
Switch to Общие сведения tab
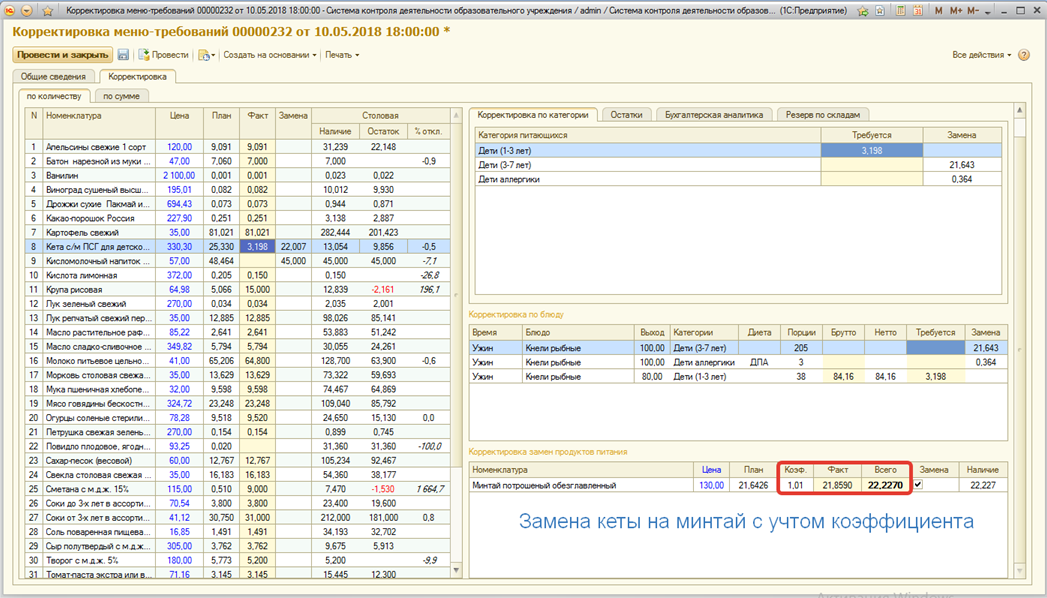[53, 77]
